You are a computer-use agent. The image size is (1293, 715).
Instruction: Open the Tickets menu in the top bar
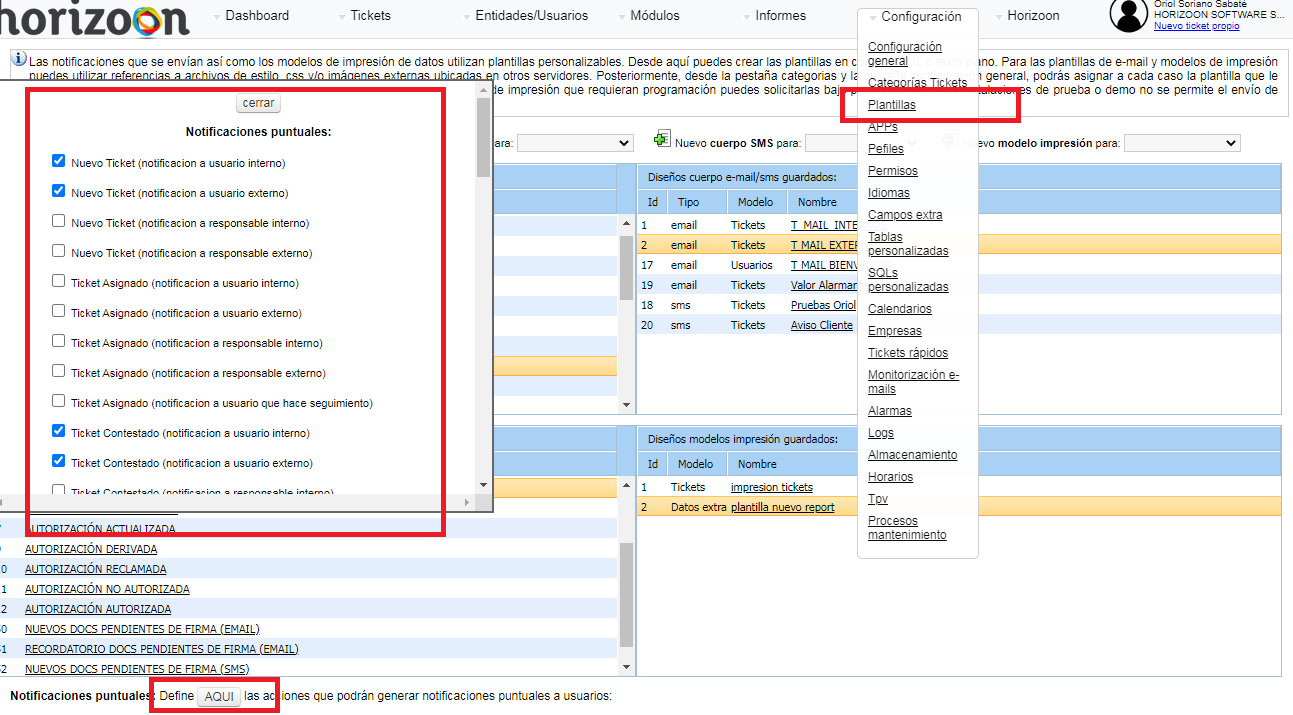(371, 16)
